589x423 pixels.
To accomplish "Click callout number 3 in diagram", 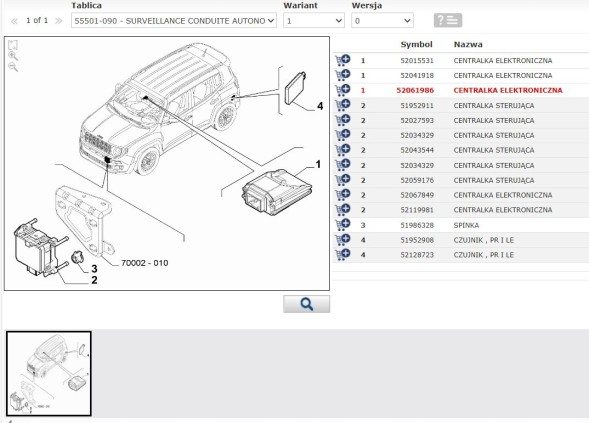I will pos(94,269).
